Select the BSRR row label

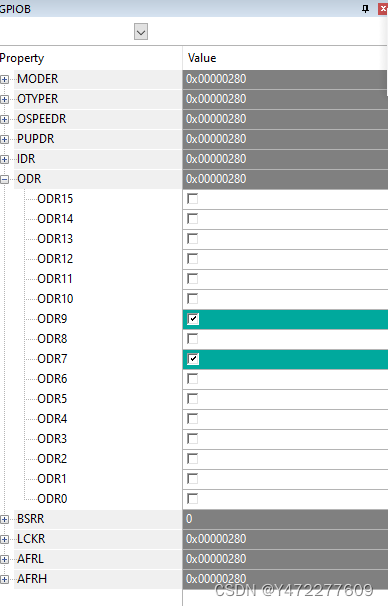click(x=31, y=519)
